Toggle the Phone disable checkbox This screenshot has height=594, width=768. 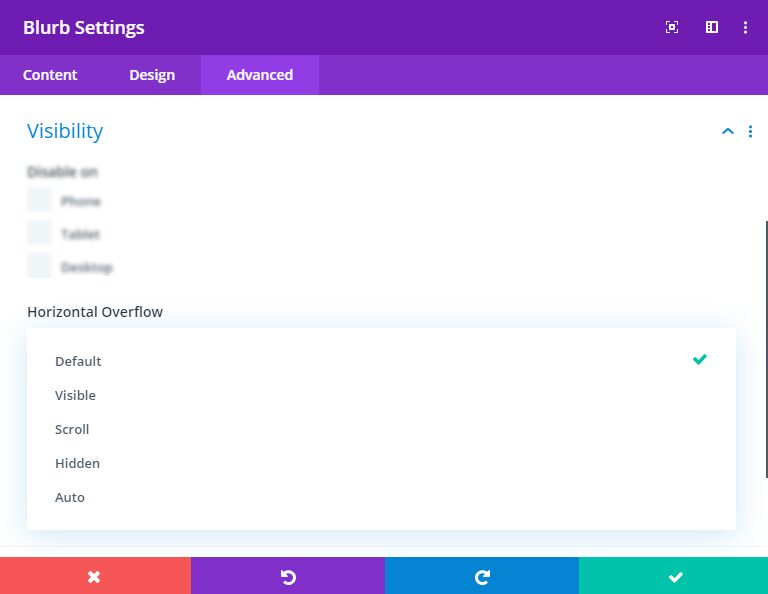point(39,200)
